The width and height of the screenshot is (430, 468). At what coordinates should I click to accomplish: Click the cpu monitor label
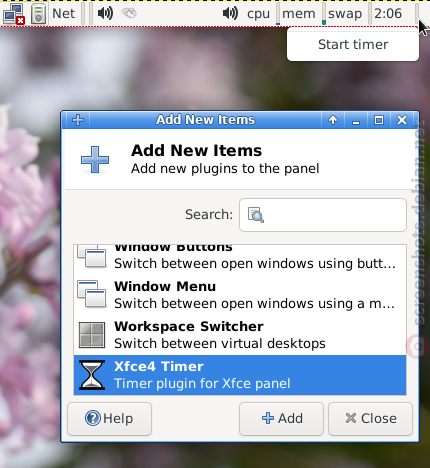(258, 14)
